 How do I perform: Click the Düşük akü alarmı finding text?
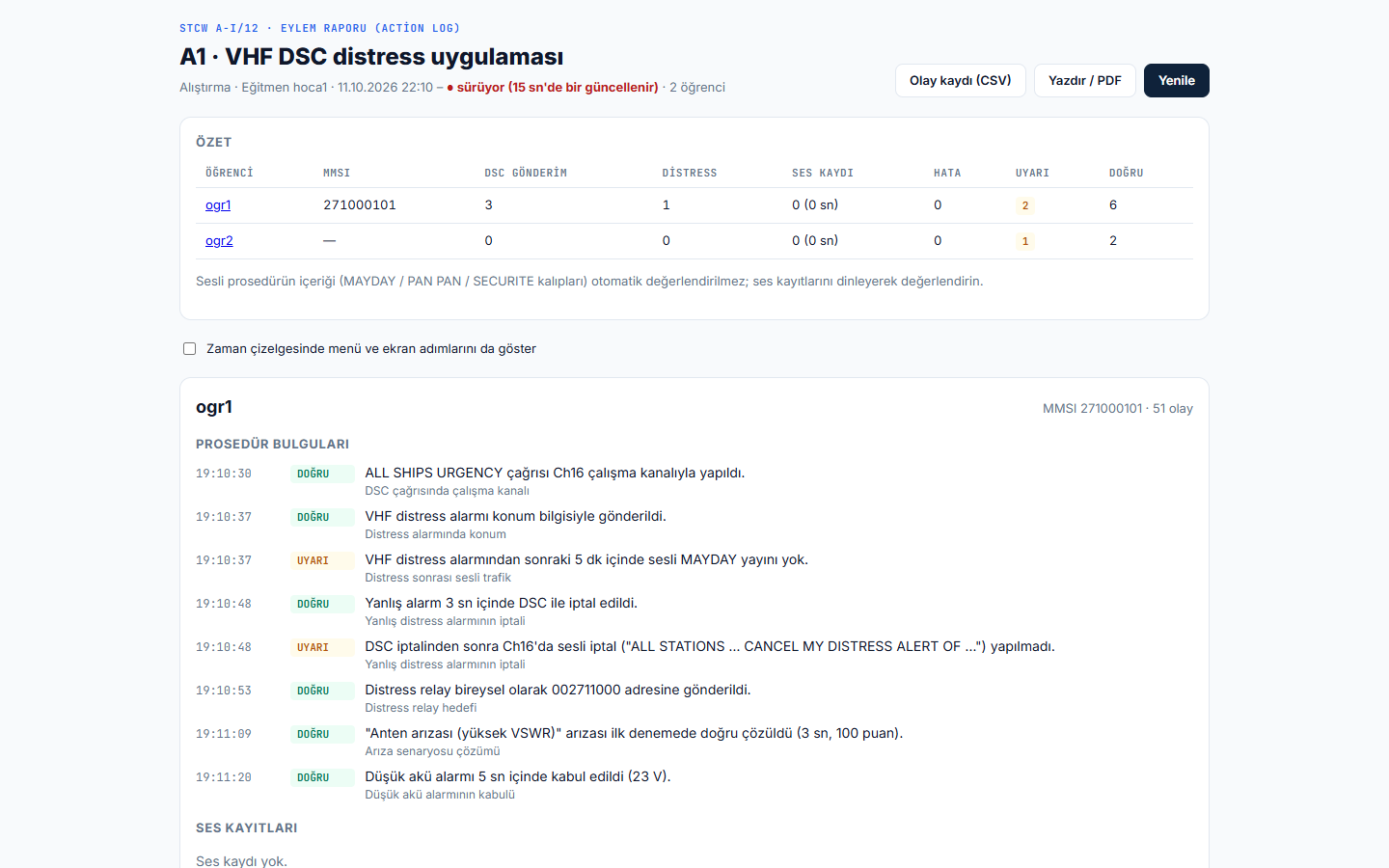click(x=517, y=776)
